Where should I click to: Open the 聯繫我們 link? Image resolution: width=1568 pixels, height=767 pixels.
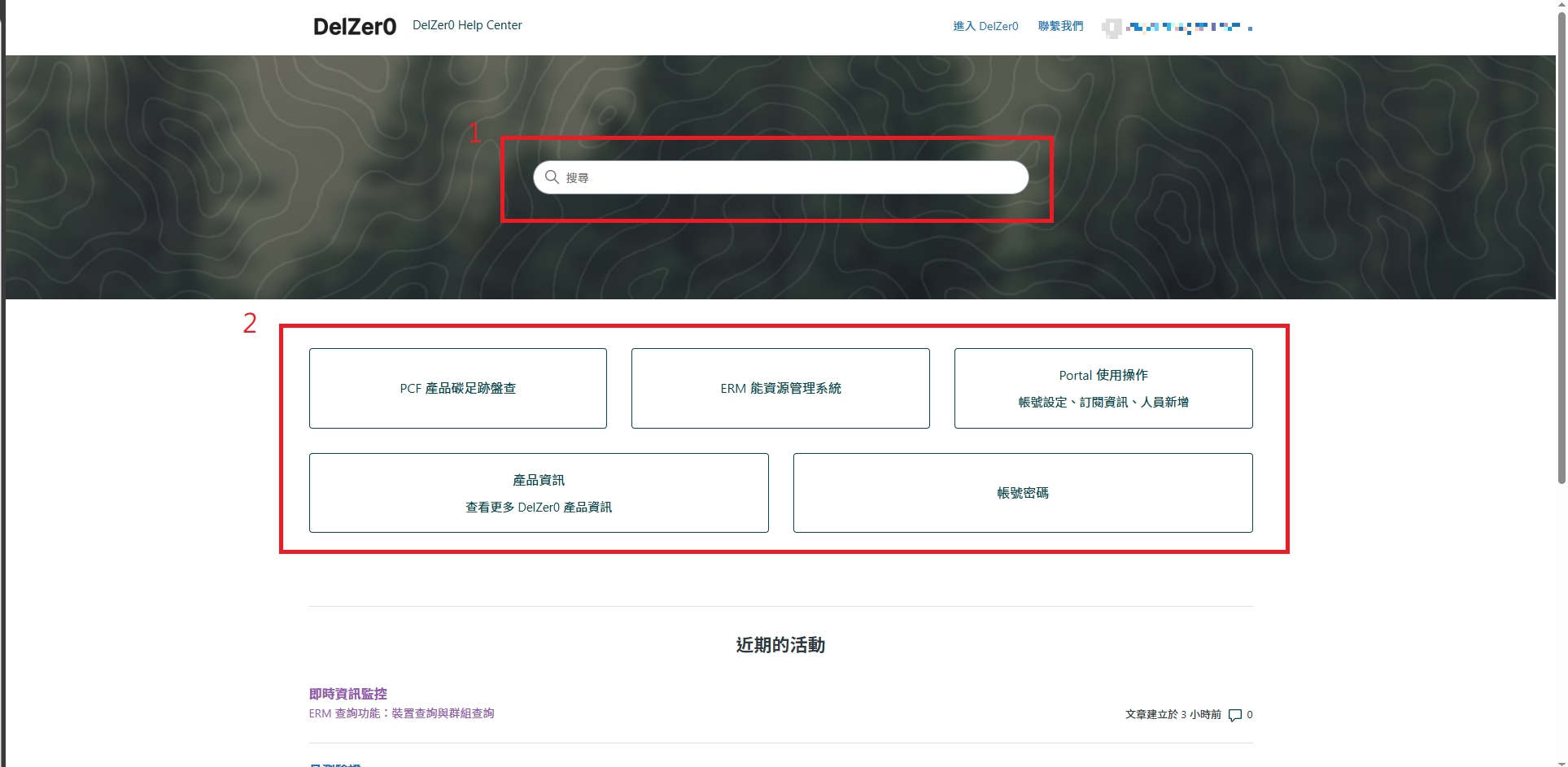[1060, 25]
